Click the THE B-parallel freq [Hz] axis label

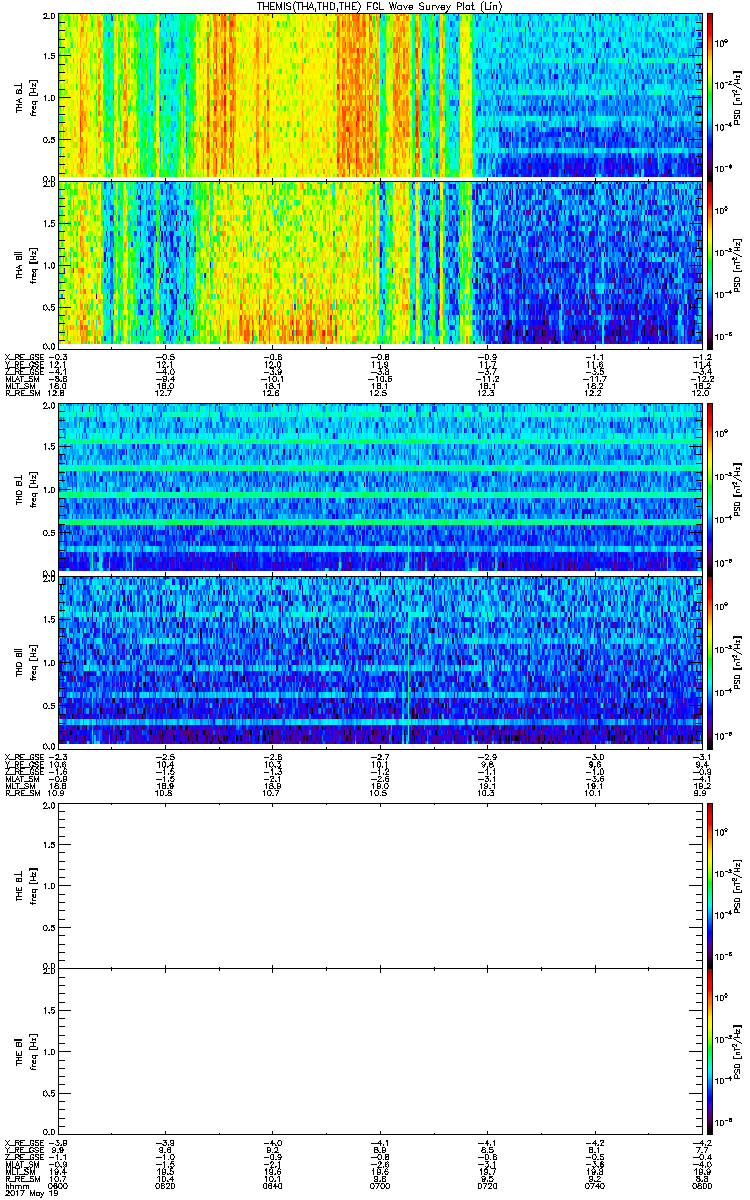[33, 1050]
